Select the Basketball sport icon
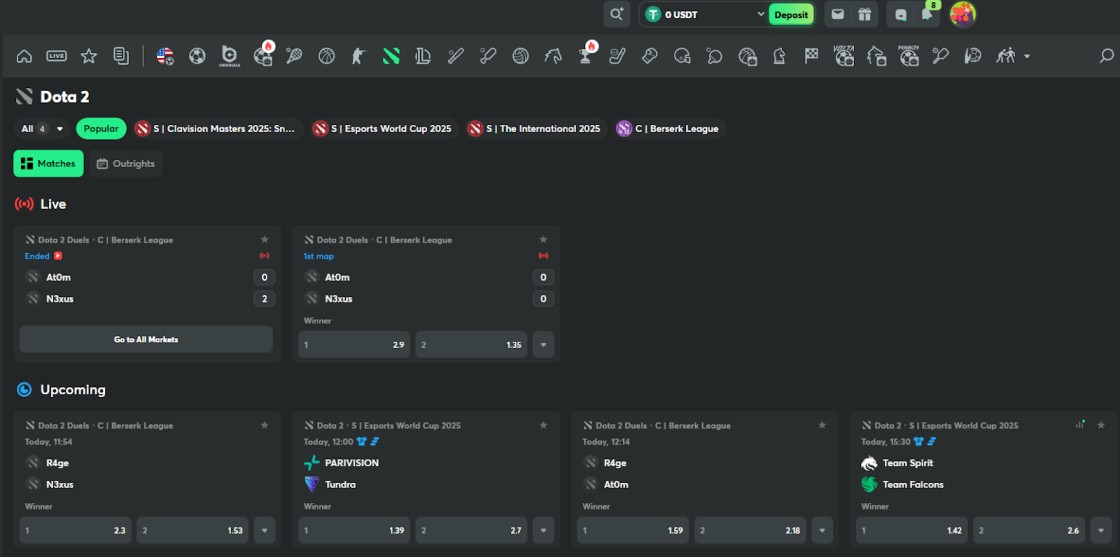The width and height of the screenshot is (1120, 557). tap(326, 56)
